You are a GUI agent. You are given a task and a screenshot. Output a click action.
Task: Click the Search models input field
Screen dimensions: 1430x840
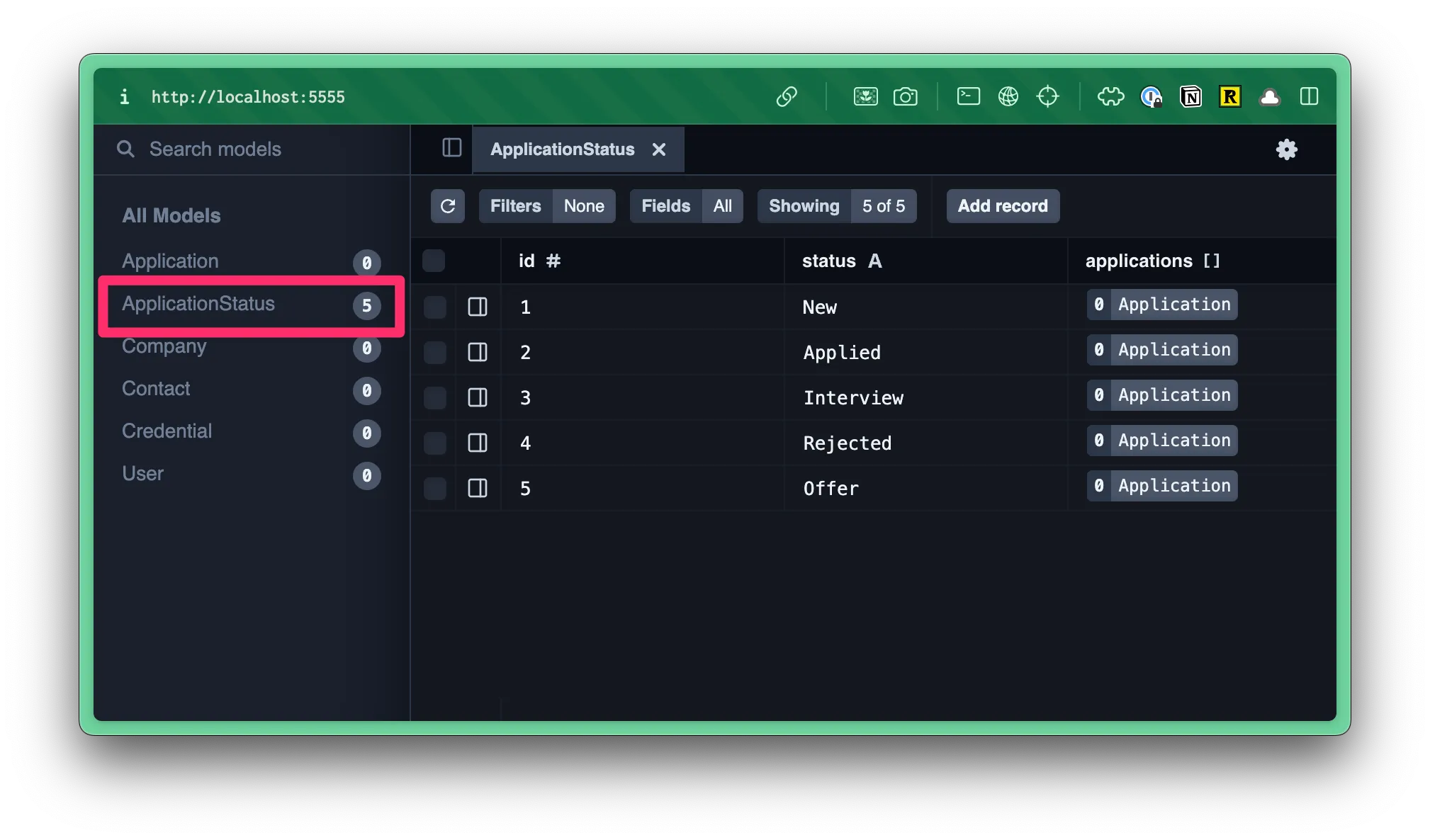215,149
